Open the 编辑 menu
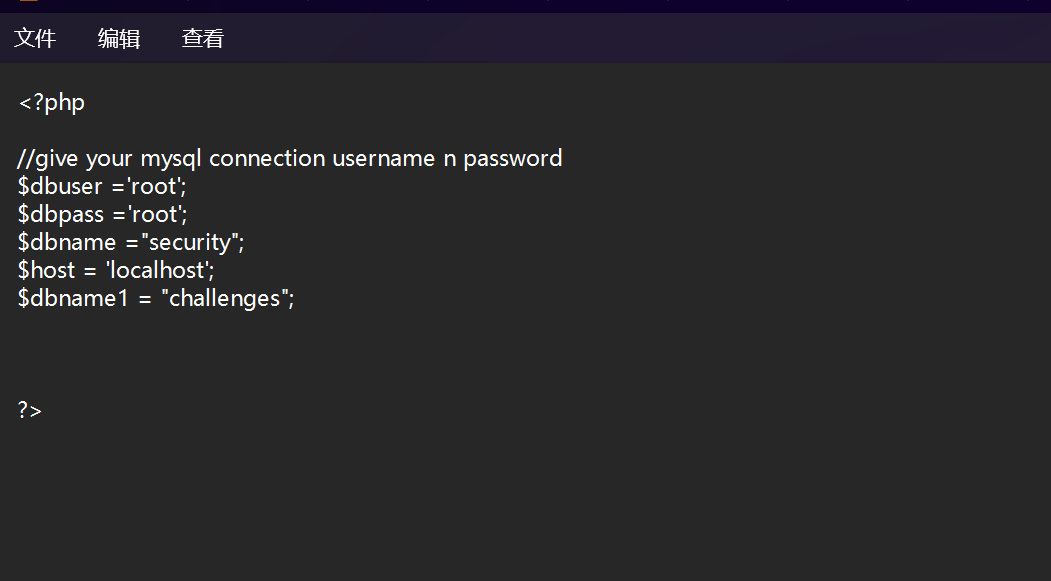The height and width of the screenshot is (581, 1051). click(x=119, y=38)
